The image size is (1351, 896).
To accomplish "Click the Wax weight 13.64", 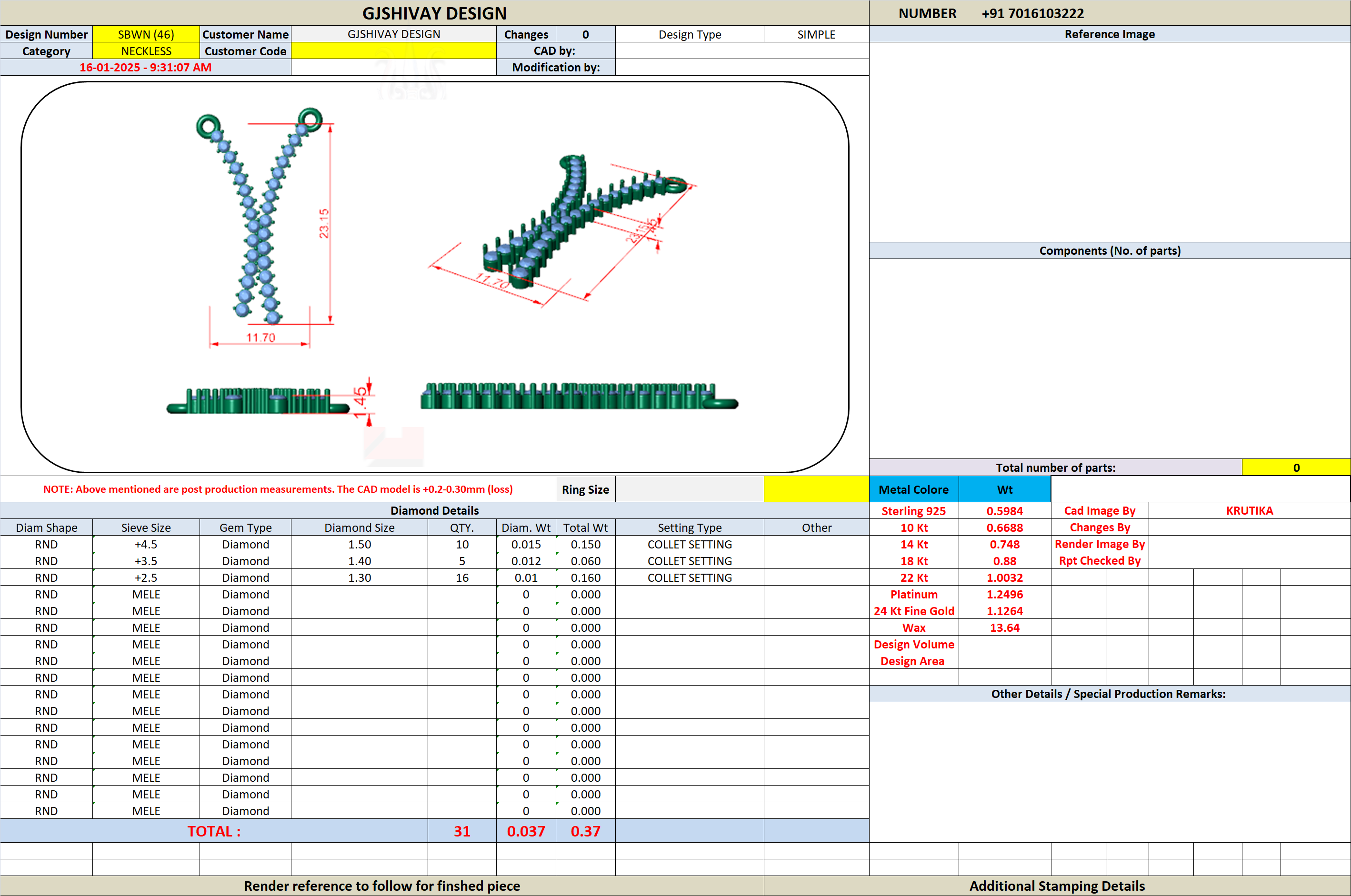I will [x=1005, y=627].
